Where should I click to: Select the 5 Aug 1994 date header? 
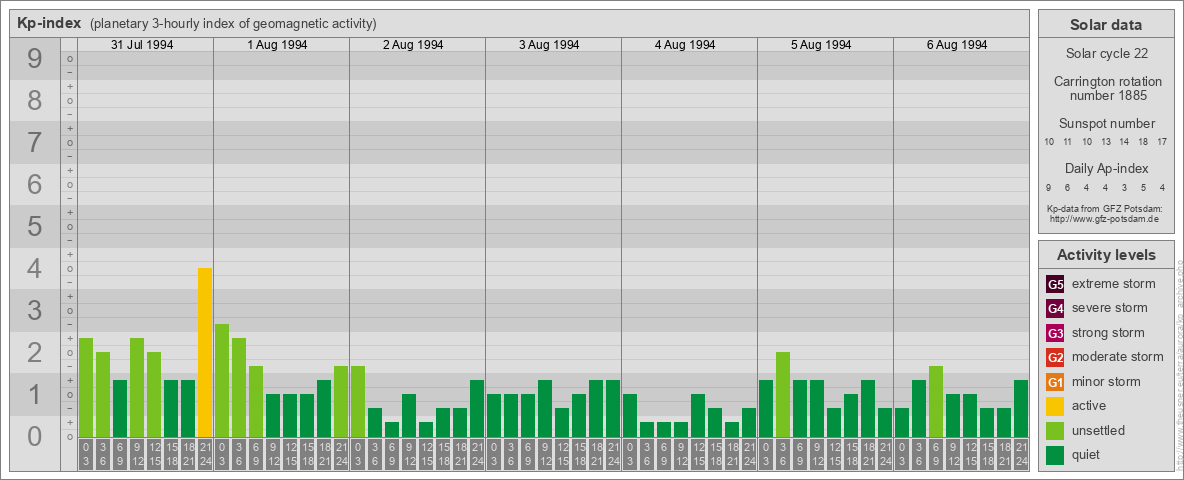[x=821, y=45]
